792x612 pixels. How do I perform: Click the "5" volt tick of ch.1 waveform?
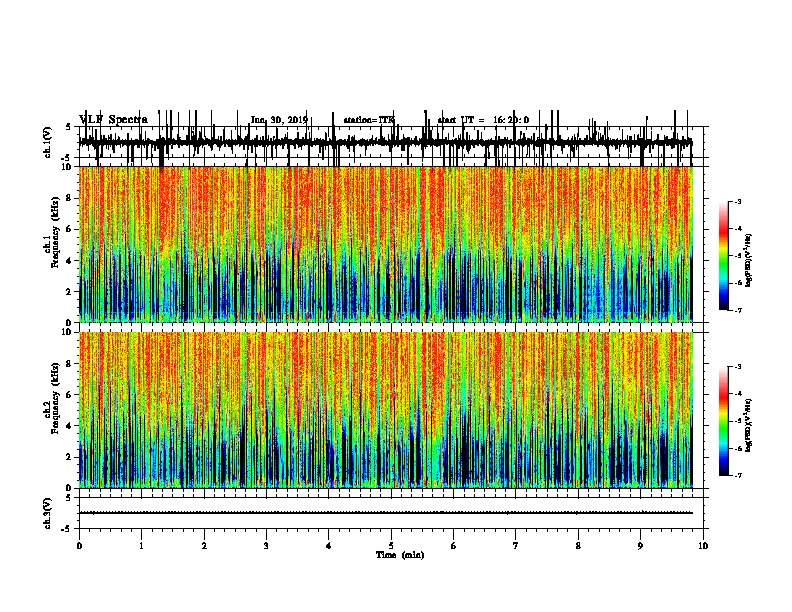68,127
